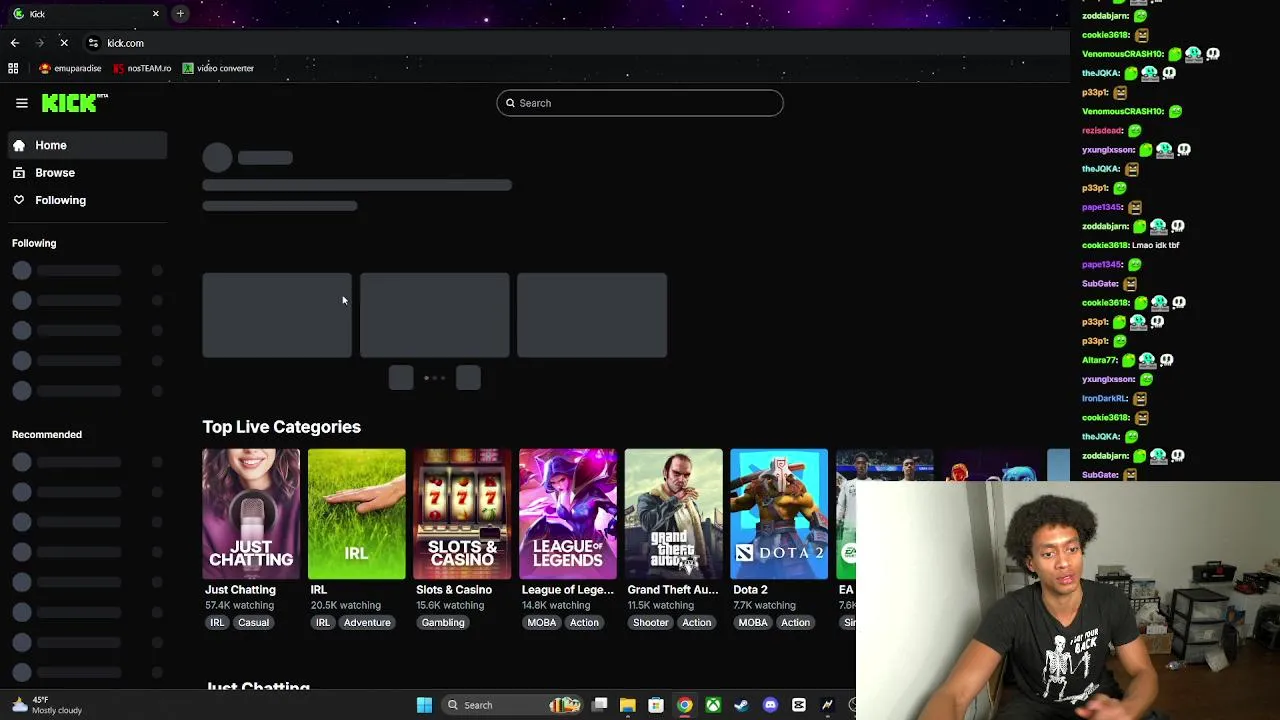Click the Grand Theft Au... category title

click(673, 590)
